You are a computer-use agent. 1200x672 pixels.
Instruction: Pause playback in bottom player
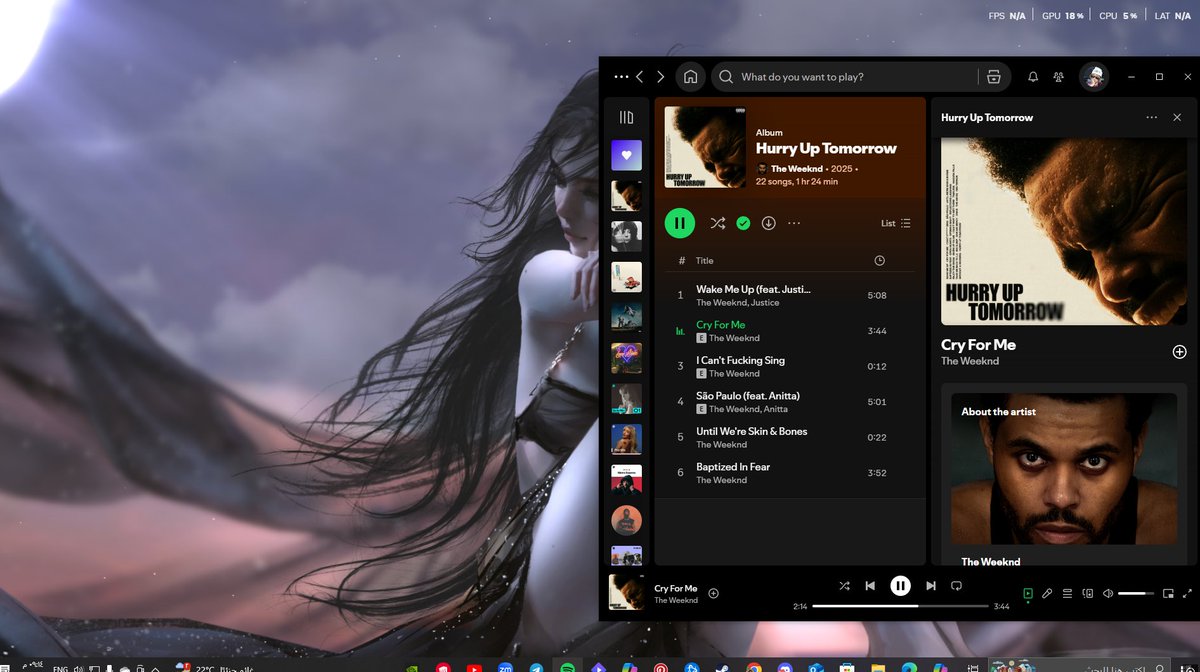click(900, 586)
